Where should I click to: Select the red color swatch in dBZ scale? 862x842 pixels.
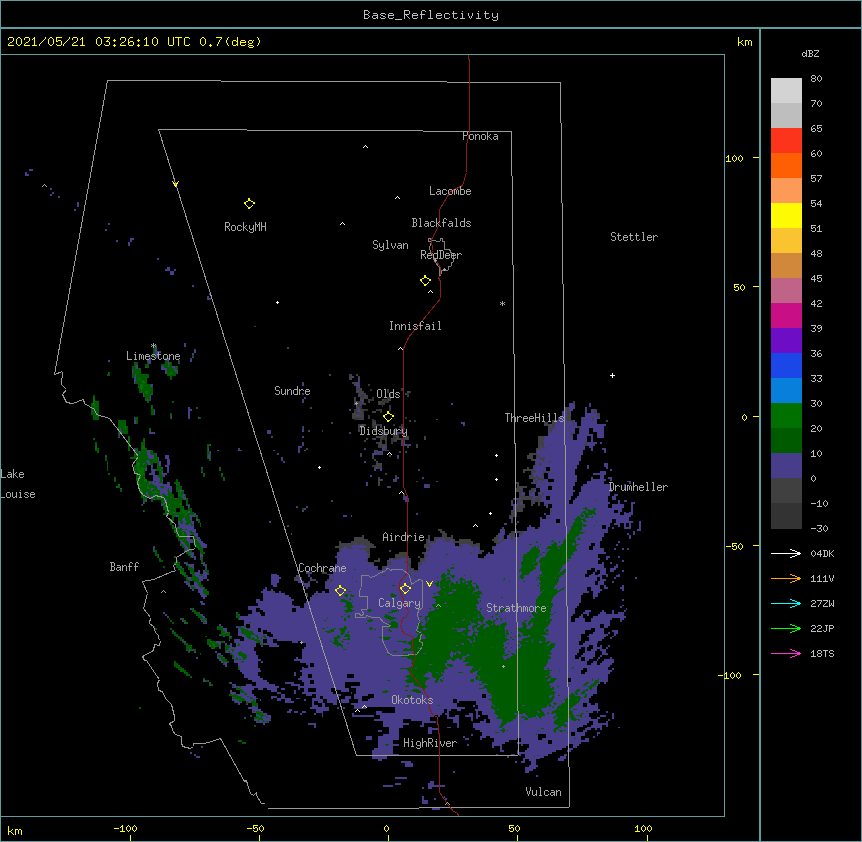(786, 140)
